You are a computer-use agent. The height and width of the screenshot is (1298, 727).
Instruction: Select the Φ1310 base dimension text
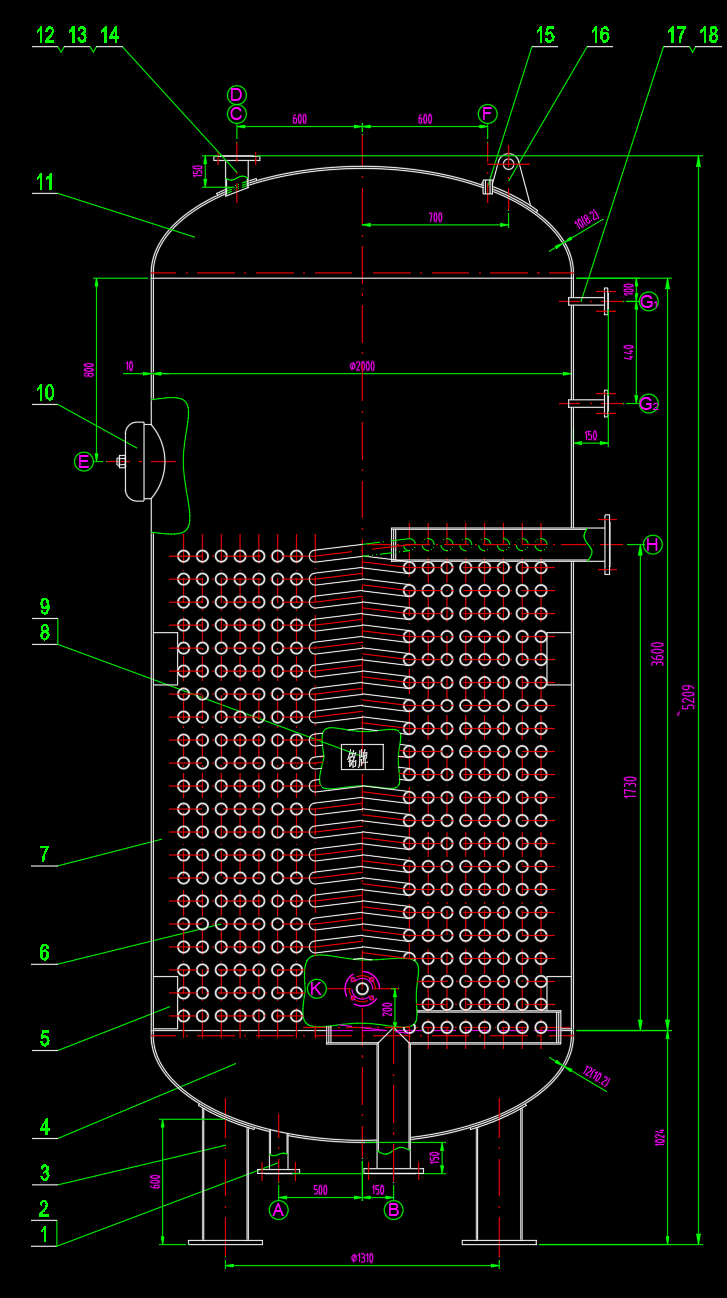[x=361, y=1258]
